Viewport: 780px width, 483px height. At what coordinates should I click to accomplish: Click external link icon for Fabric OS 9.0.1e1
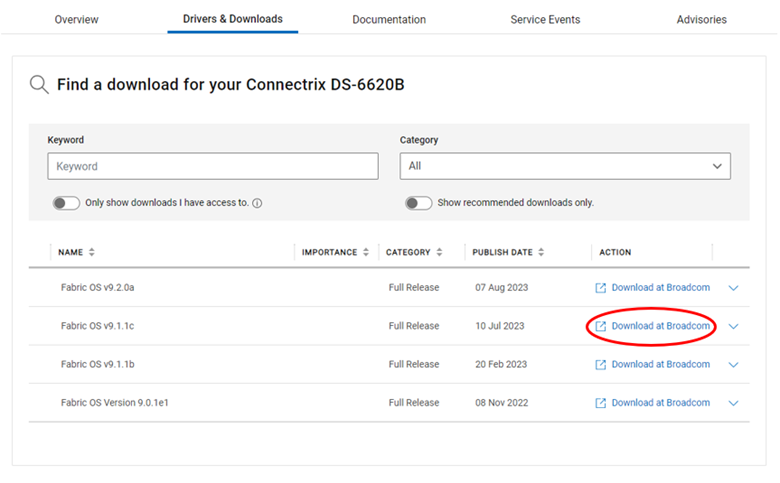click(601, 403)
